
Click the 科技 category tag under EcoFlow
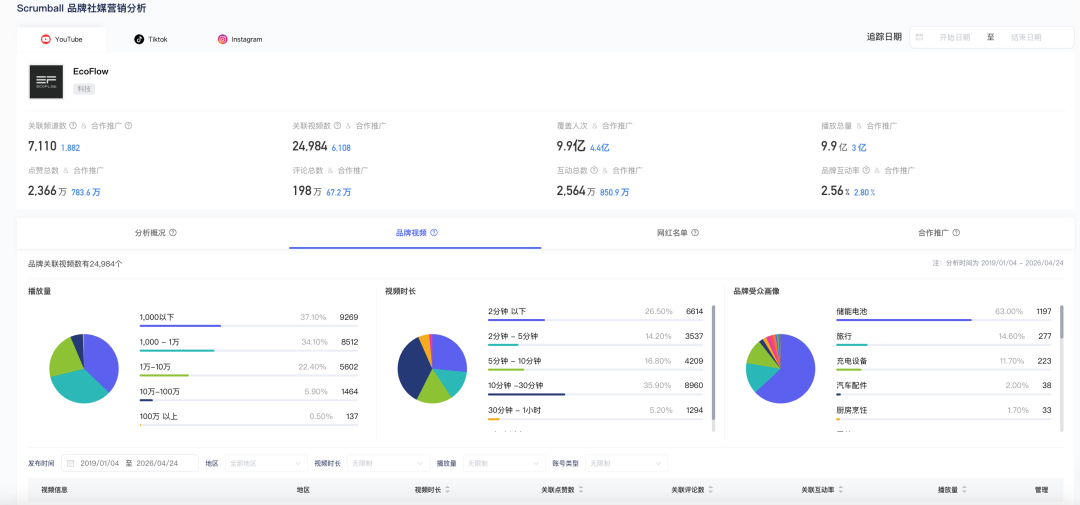coord(84,89)
